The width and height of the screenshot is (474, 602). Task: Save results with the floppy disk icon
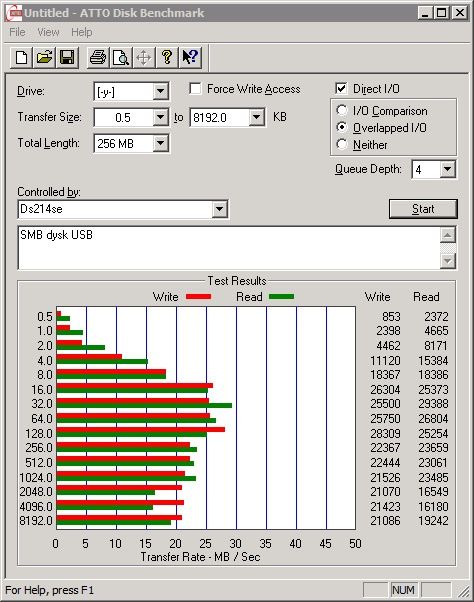(67, 58)
